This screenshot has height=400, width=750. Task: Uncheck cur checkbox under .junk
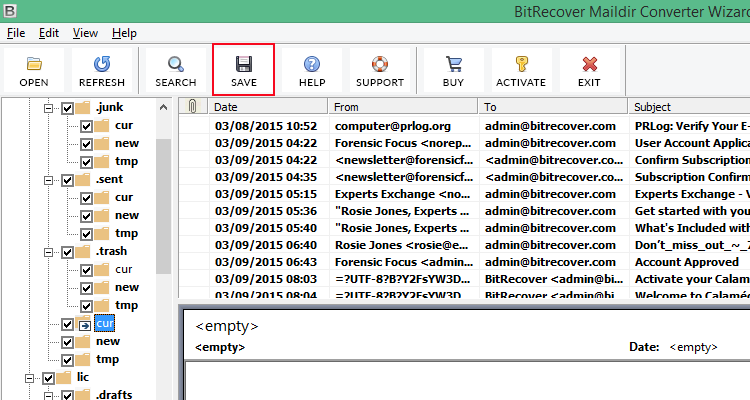[x=86, y=126]
